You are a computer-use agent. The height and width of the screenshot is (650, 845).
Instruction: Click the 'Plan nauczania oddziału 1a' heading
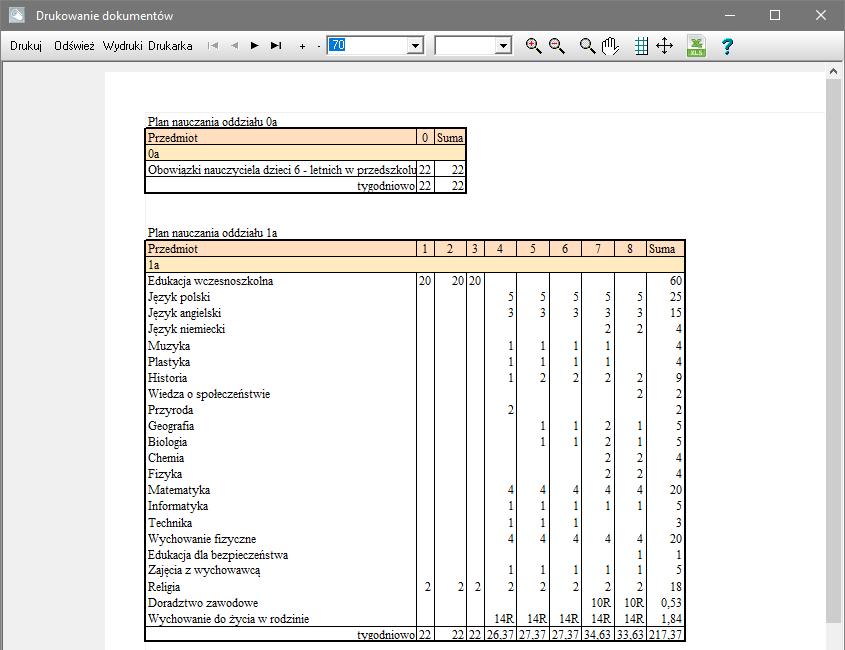pos(212,233)
